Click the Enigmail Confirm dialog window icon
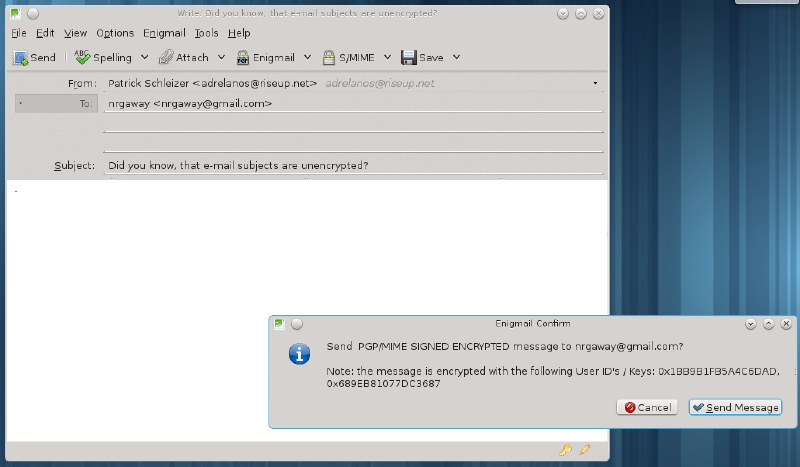Image resolution: width=800 pixels, height=467 pixels. click(279, 324)
